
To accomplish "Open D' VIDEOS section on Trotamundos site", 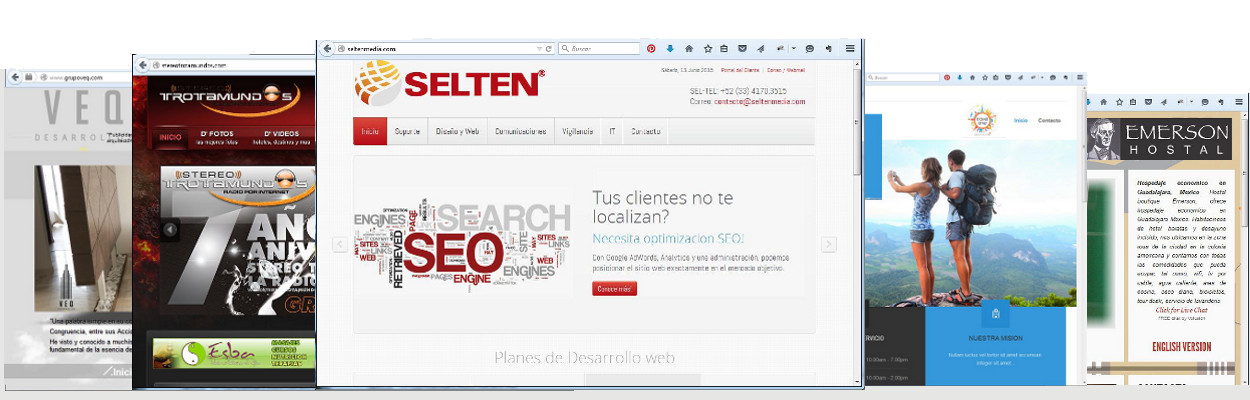I will pos(281,137).
